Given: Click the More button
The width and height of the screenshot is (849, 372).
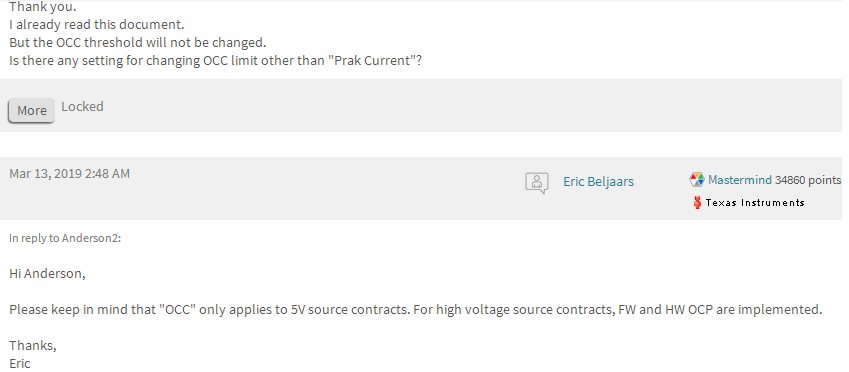Looking at the screenshot, I should click(31, 110).
